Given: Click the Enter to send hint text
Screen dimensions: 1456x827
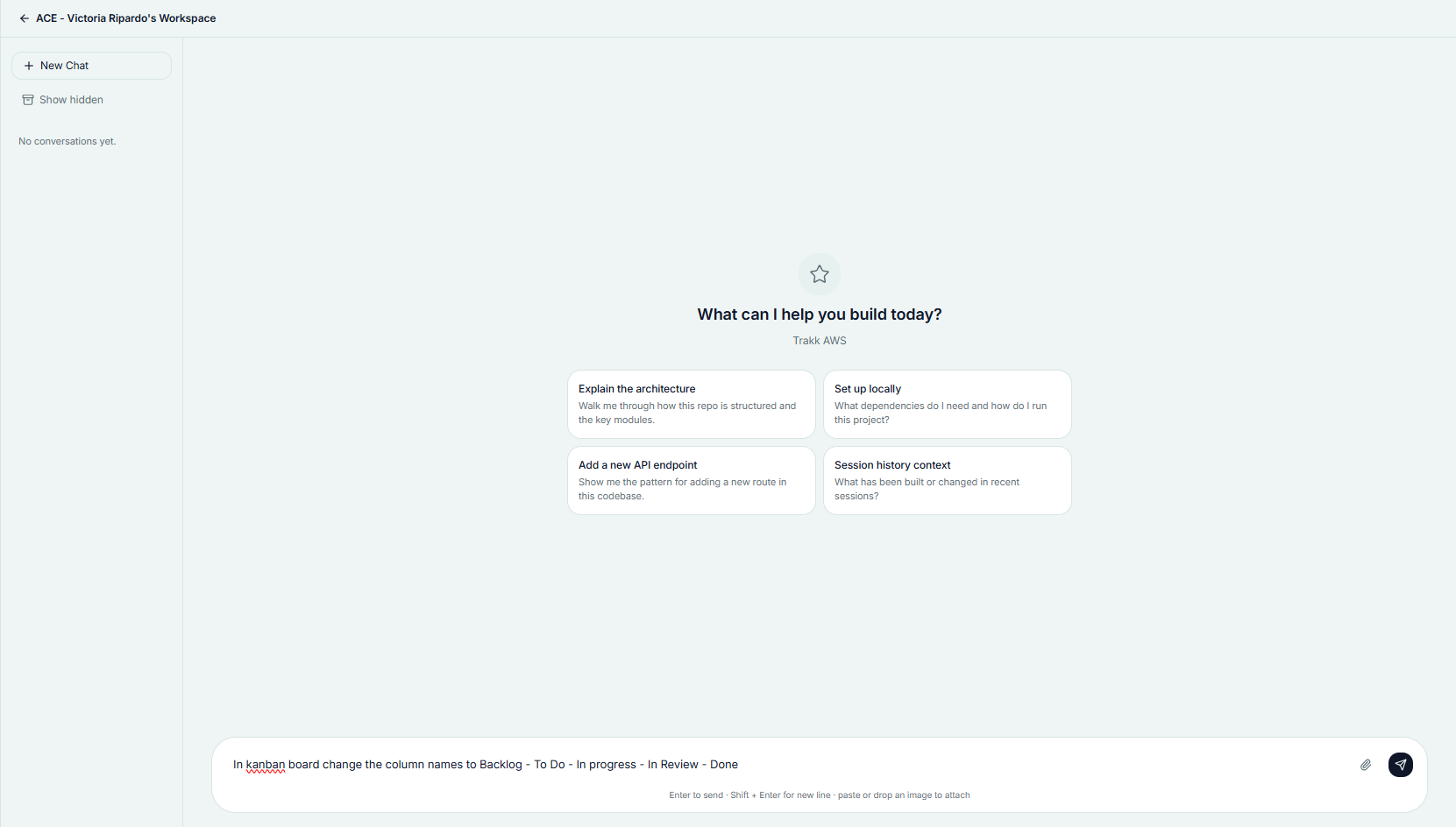Looking at the screenshot, I should tap(820, 795).
